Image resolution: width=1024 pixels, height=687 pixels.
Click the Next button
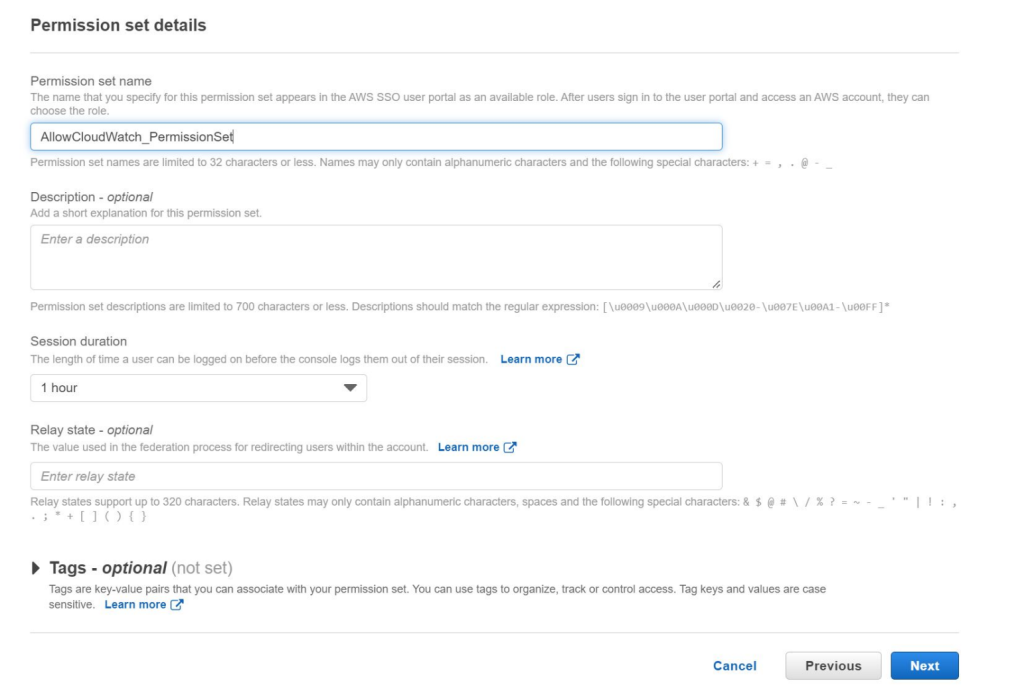924,665
